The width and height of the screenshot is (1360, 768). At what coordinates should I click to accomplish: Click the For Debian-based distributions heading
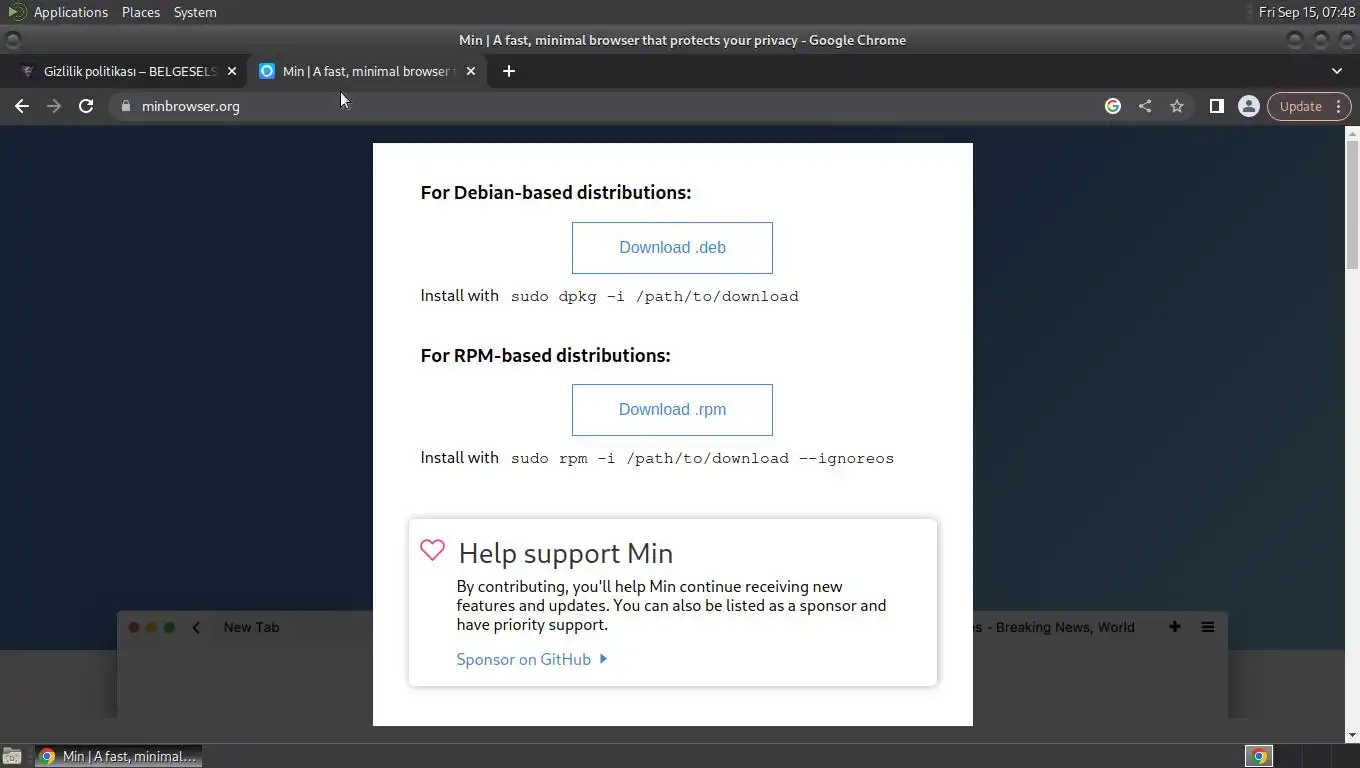coord(556,192)
